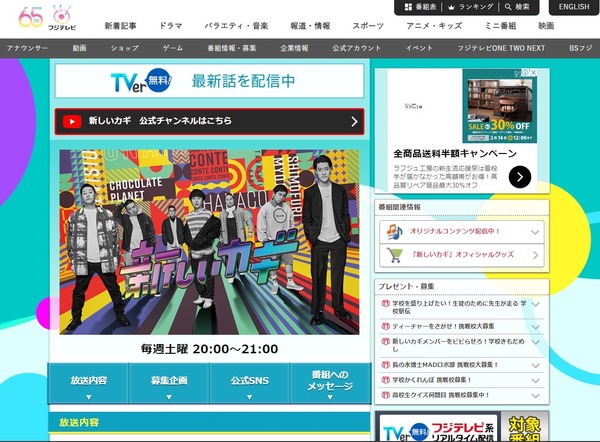This screenshot has width=600, height=442.
Task: Click the 毎週土曜 20:00〜21:00 text
Action: [209, 349]
